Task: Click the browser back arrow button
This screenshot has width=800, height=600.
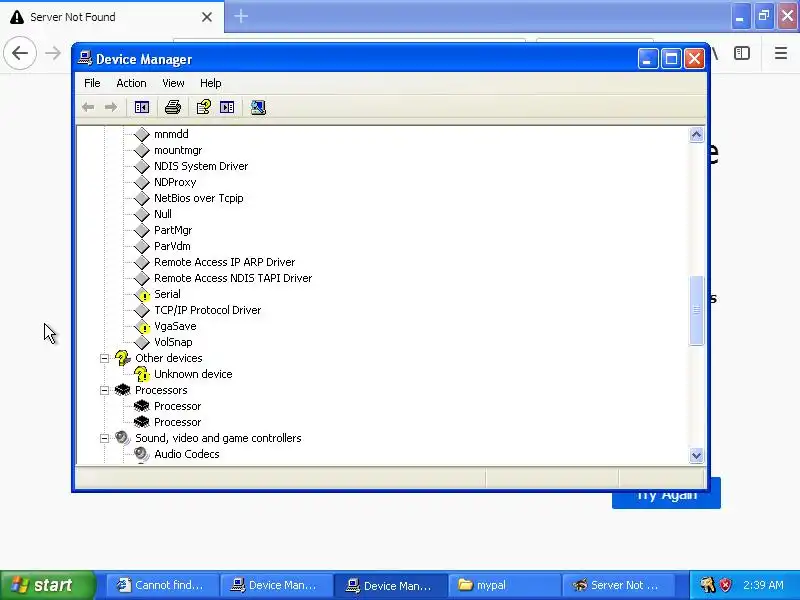Action: (20, 53)
